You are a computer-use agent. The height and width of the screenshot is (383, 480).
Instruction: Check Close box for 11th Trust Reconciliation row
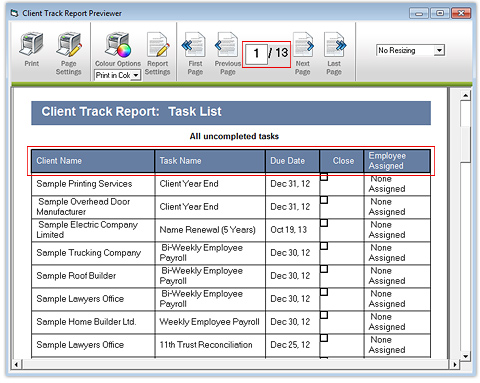point(324,338)
